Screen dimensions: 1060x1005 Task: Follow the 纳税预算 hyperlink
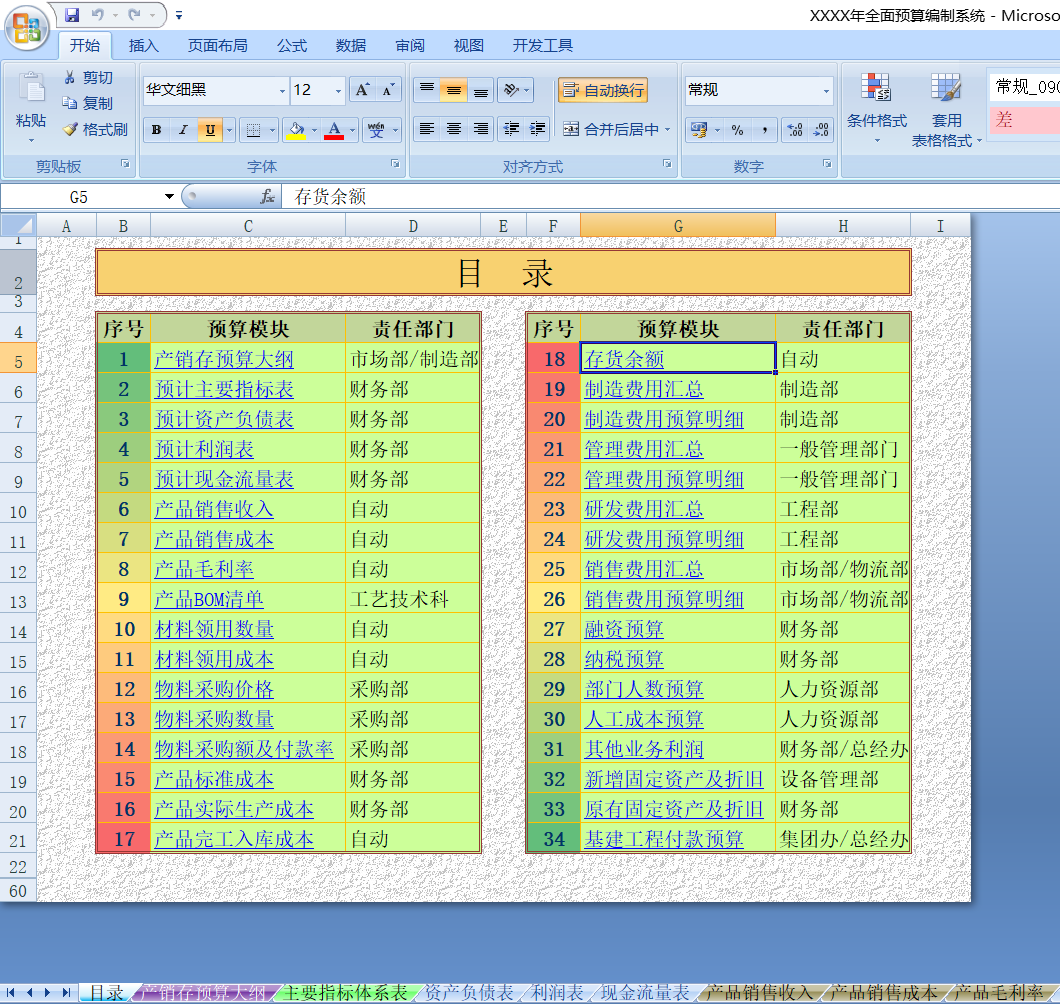coord(624,659)
